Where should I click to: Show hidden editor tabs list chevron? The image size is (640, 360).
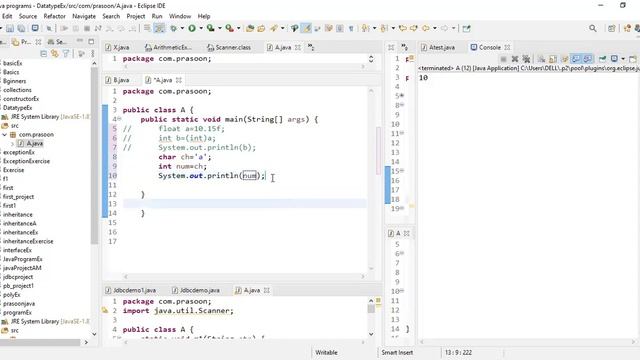pos(311,47)
